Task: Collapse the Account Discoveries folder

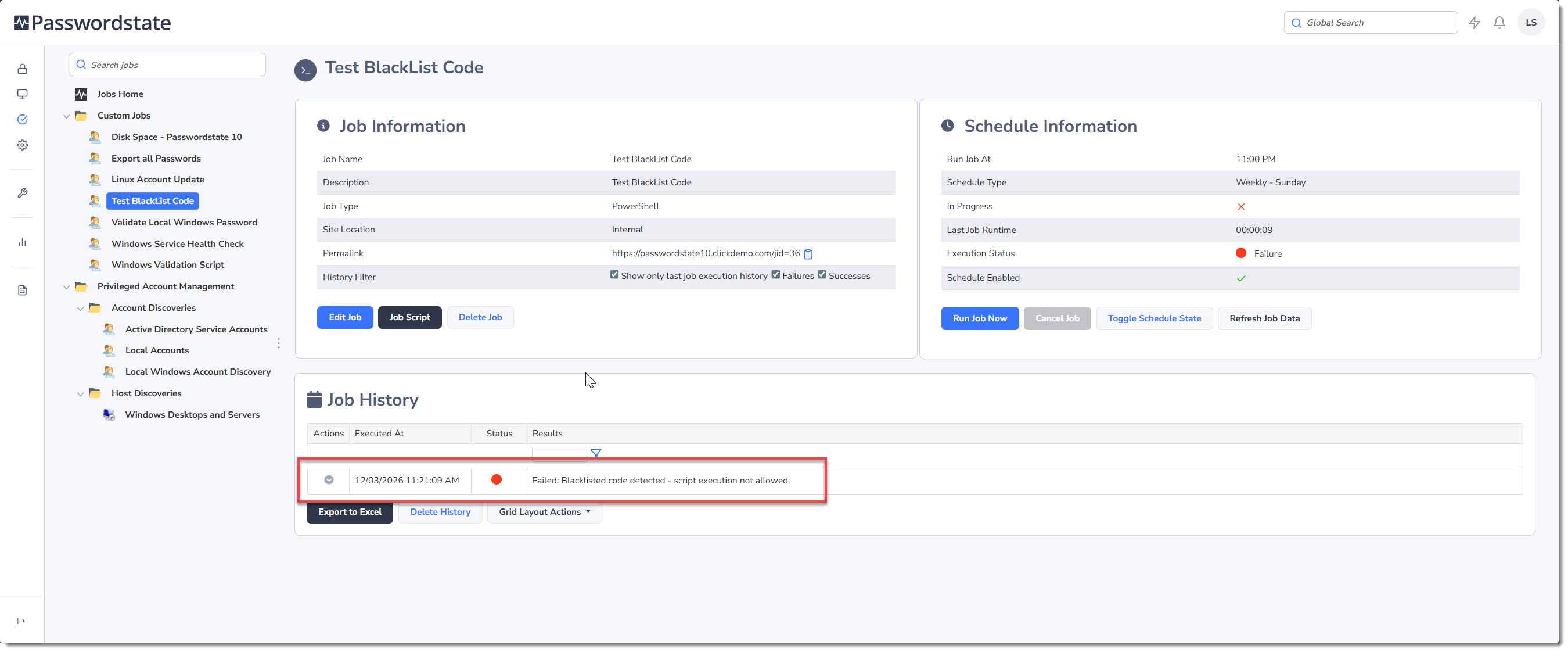Action: [x=80, y=309]
